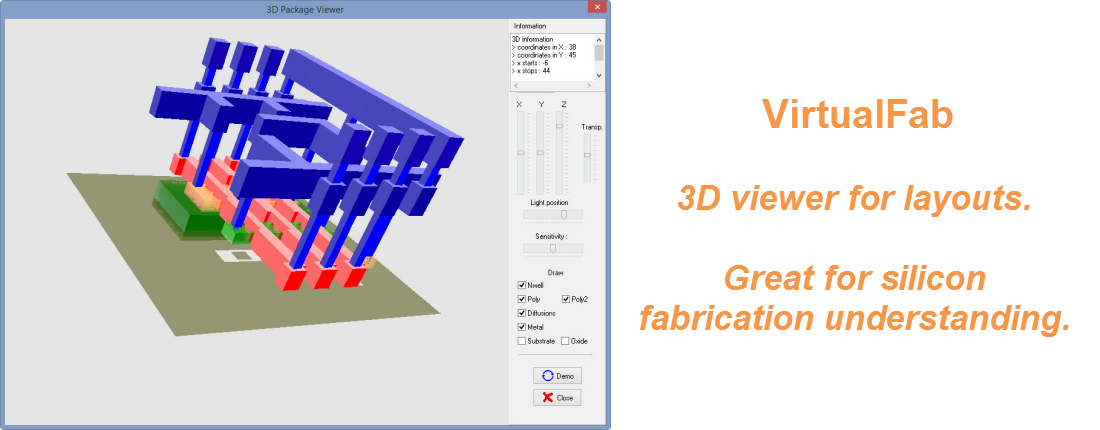1100x430 pixels.
Task: Toggle the Poly checkbox
Action: (x=522, y=300)
